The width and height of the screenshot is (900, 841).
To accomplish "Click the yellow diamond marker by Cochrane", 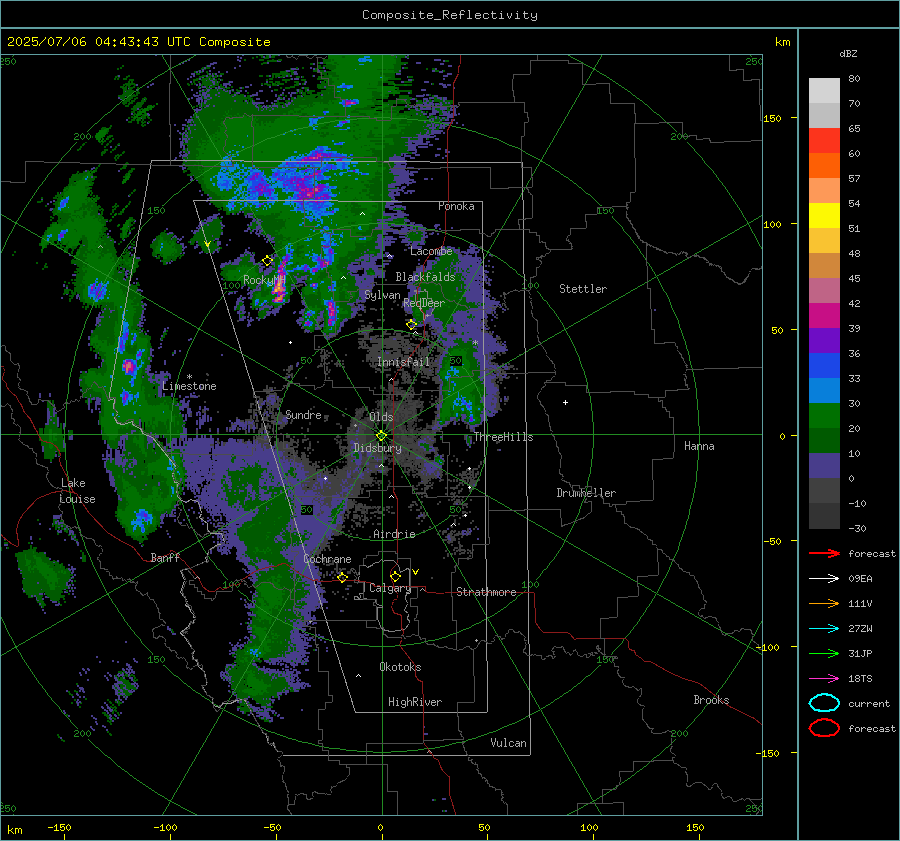I will pos(342,577).
